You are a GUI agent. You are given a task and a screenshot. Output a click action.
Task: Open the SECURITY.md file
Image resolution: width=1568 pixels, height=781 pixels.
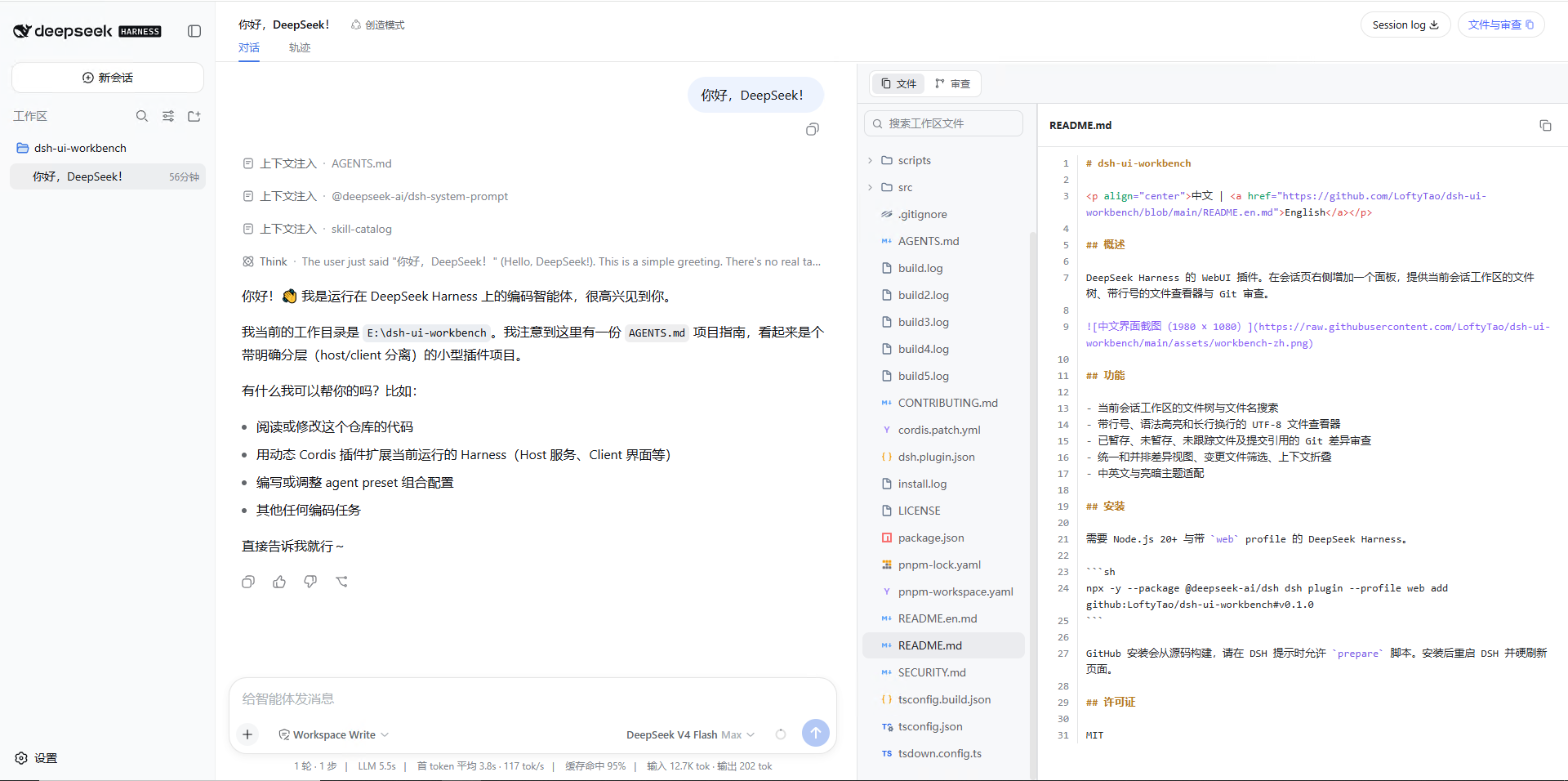click(943, 672)
